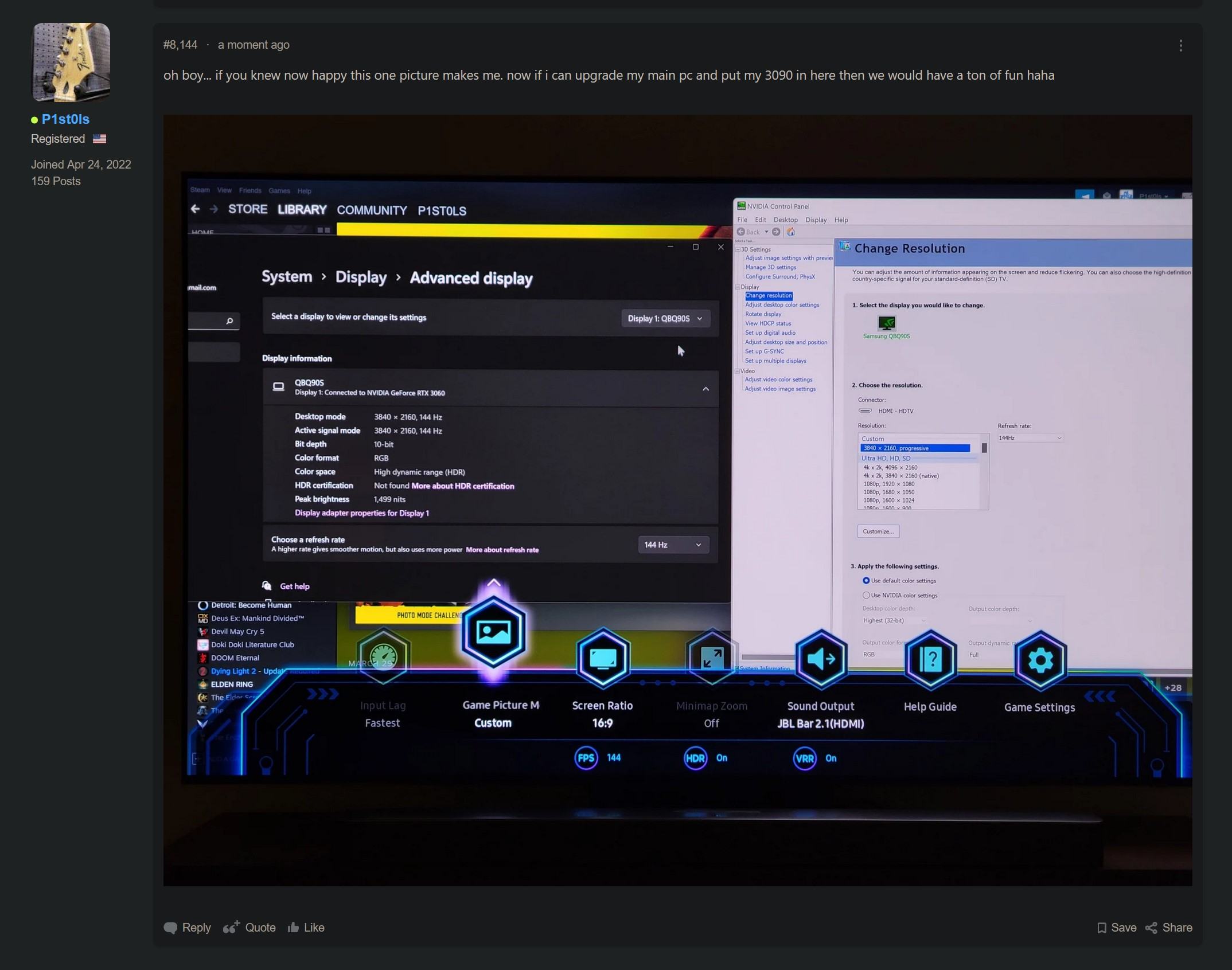
Task: Open the Steam menu in Steam window
Action: tap(200, 190)
